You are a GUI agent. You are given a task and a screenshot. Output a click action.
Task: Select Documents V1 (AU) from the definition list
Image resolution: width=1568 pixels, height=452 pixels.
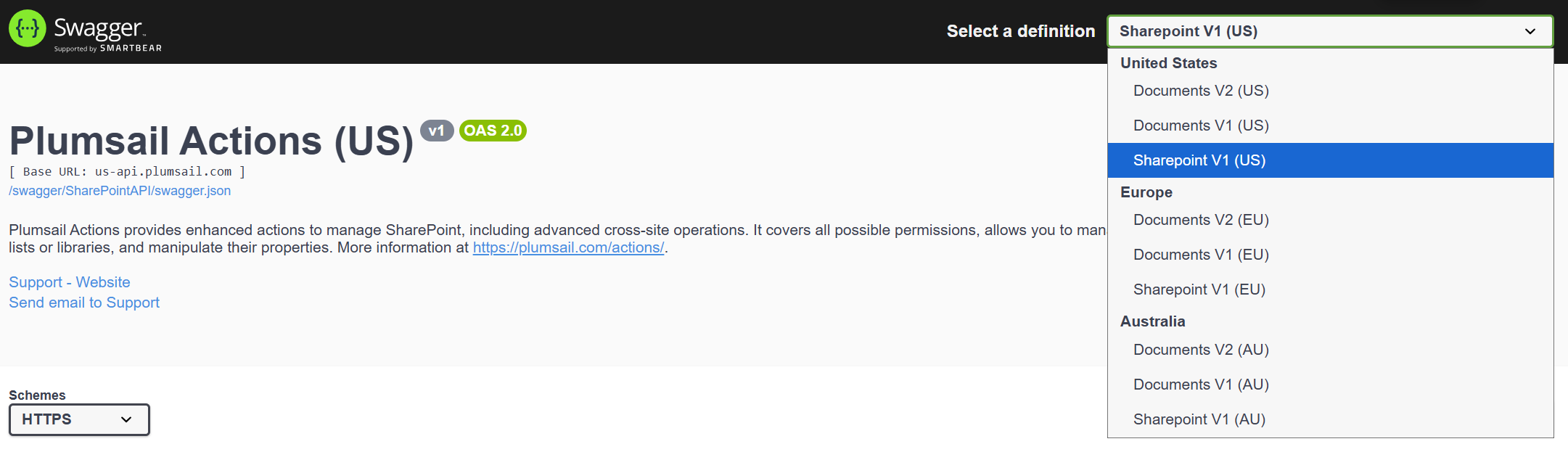(x=1201, y=384)
